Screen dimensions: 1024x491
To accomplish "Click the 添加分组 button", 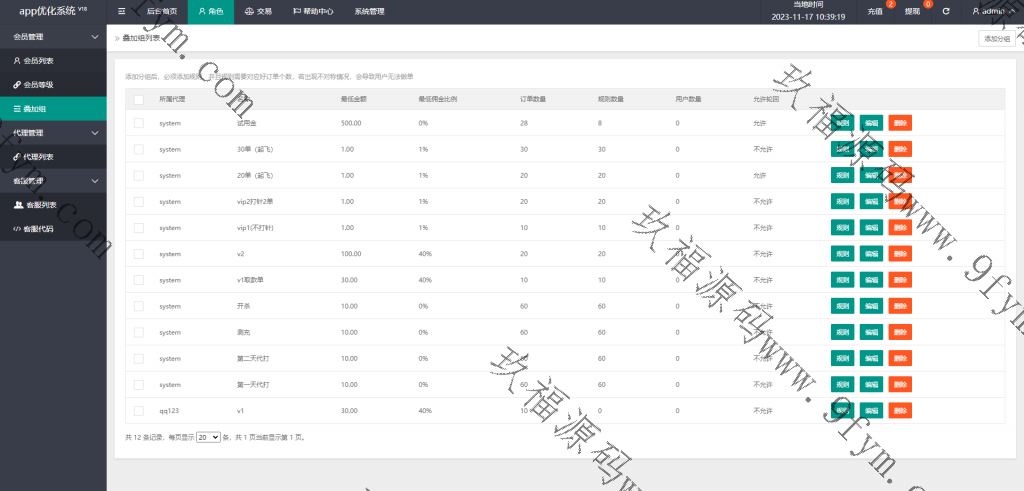I will [996, 38].
